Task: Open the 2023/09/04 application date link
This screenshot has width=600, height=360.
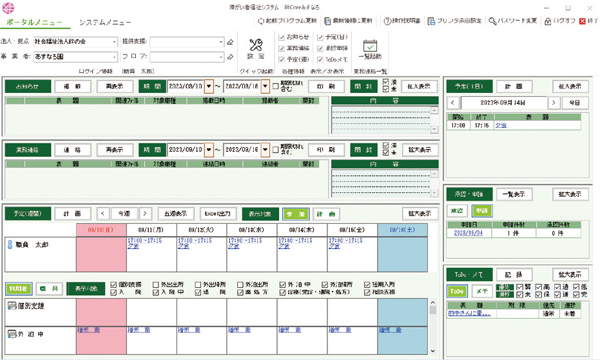Action: (468, 233)
